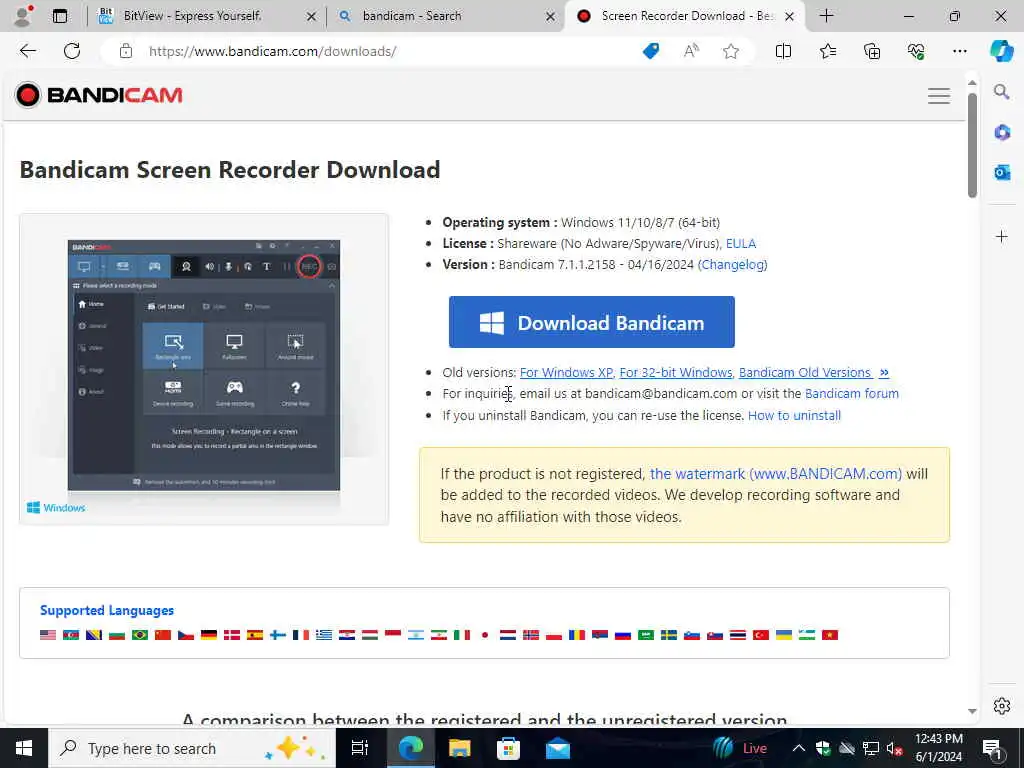Click the Bandicam logo
1024x768 pixels.
click(x=99, y=95)
